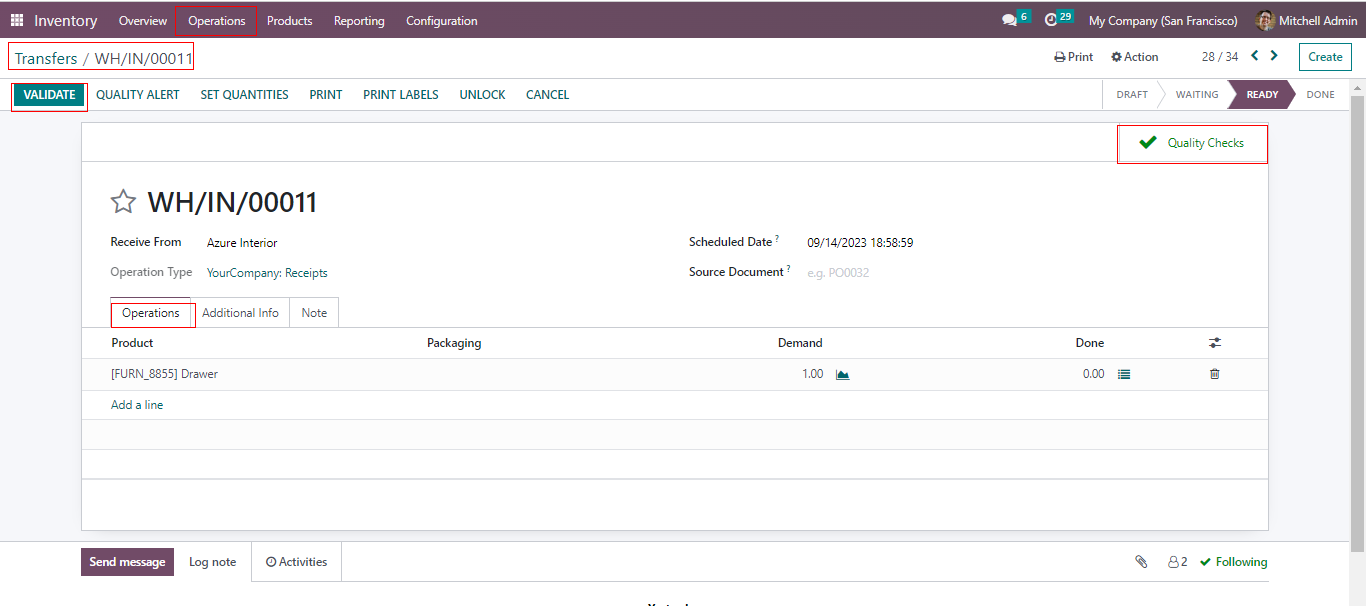Open the Mitchell Admin user menu

click(x=1307, y=20)
